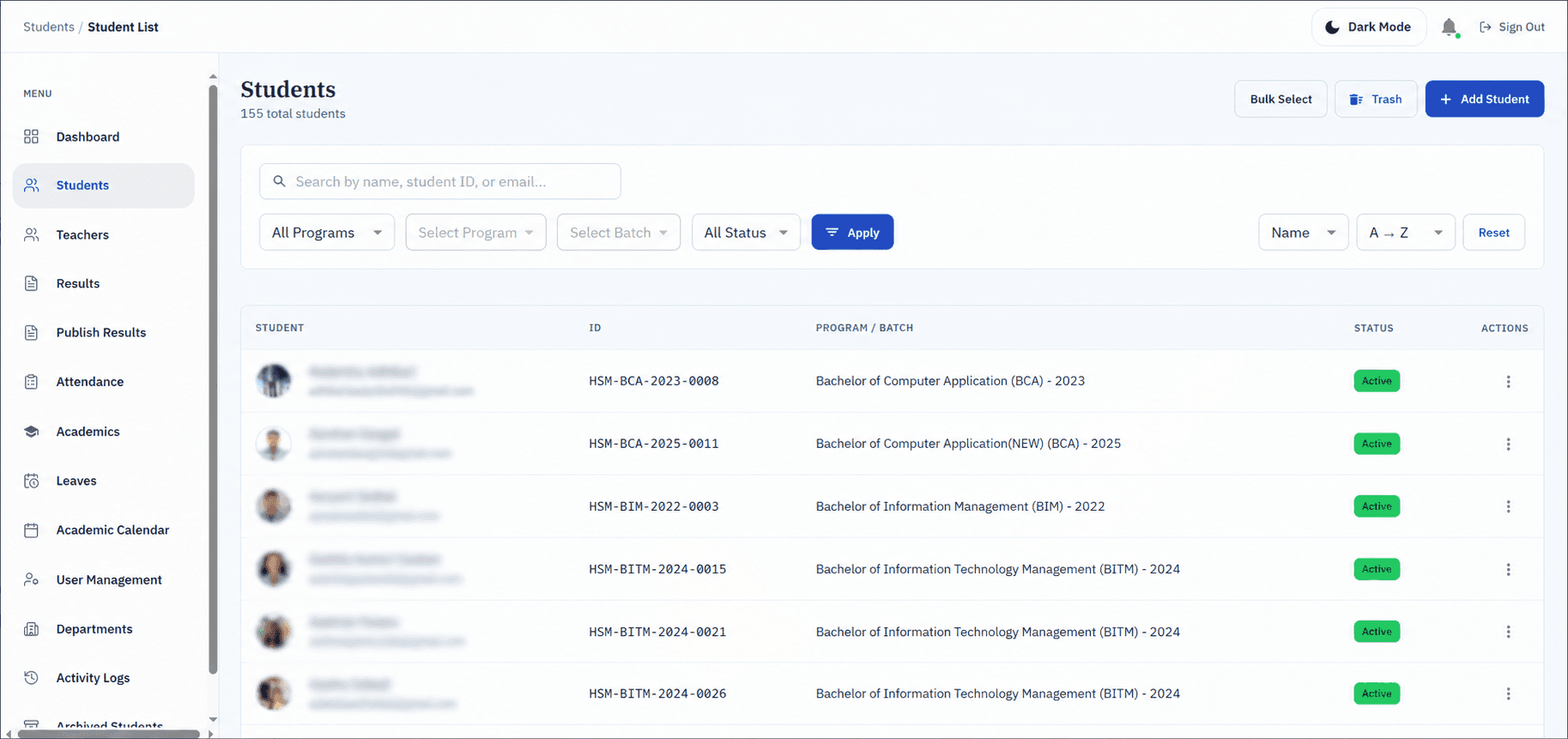Expand the All Status dropdown

tap(746, 233)
